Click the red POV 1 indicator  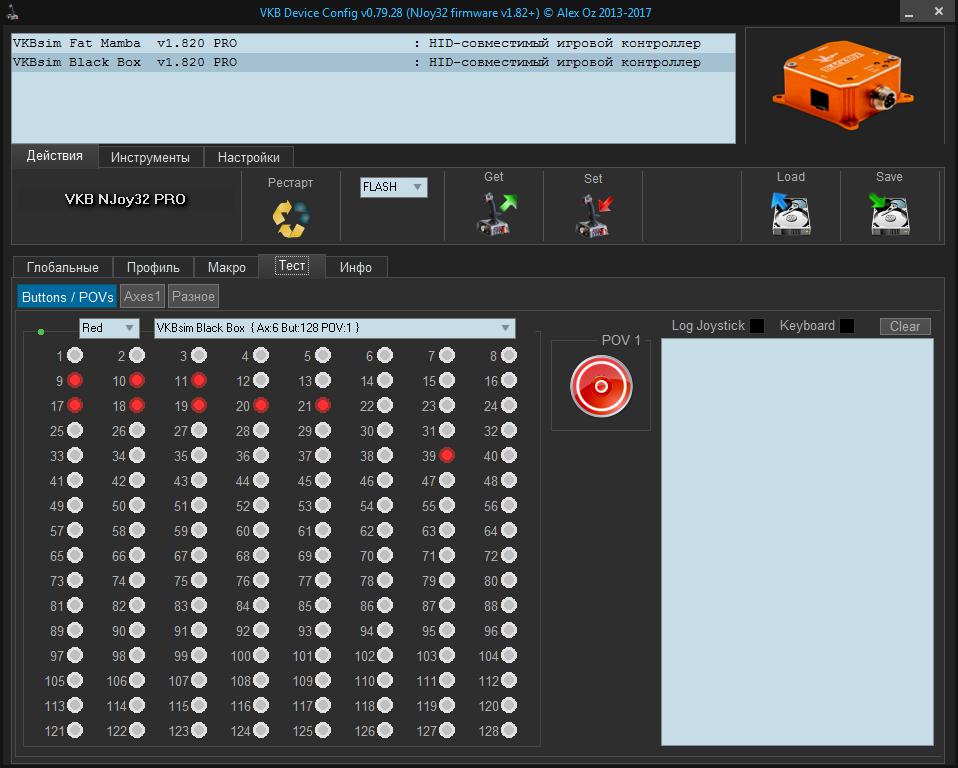pyautogui.click(x=601, y=386)
